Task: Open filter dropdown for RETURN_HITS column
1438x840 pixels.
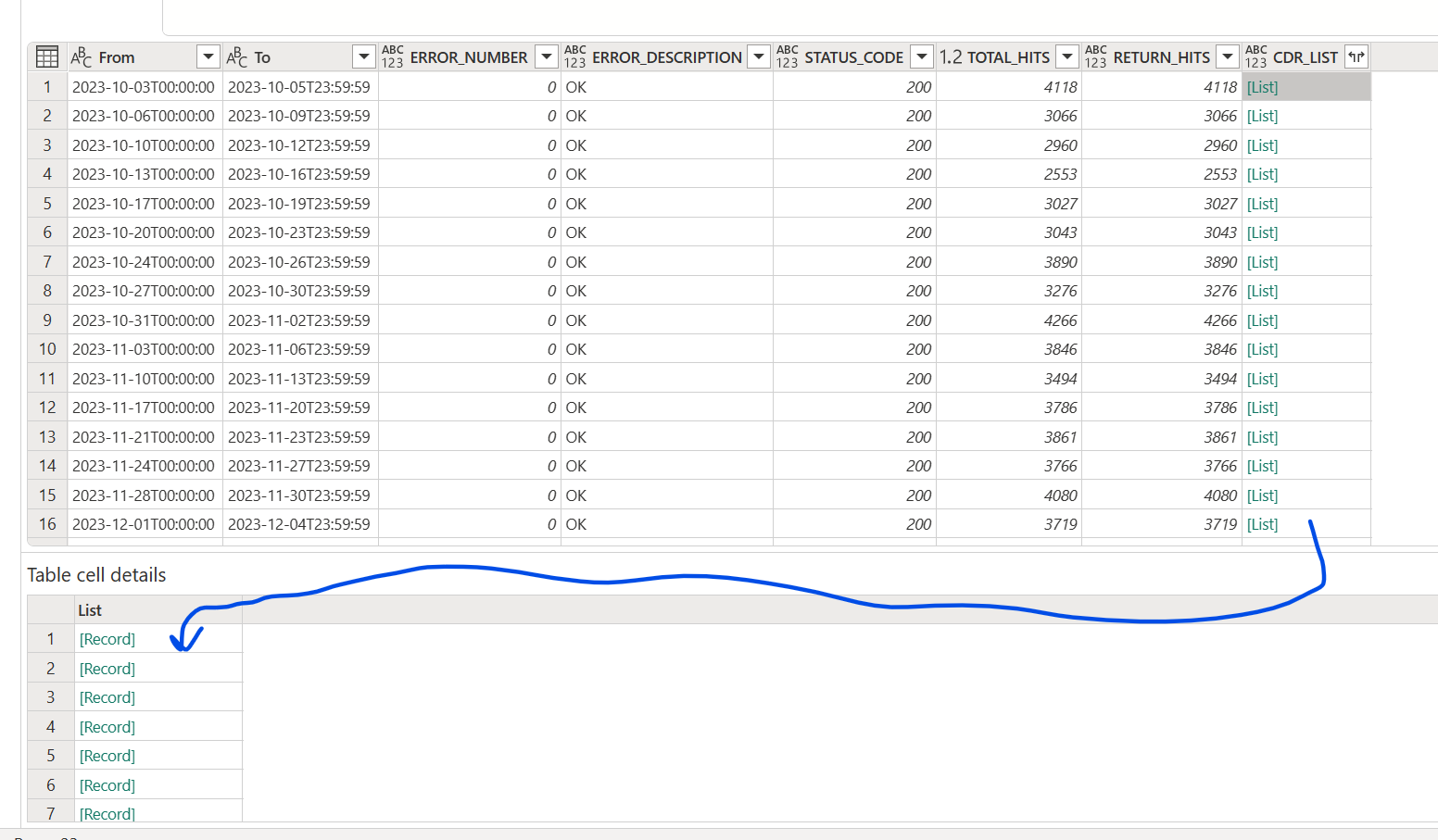Action: click(1228, 57)
